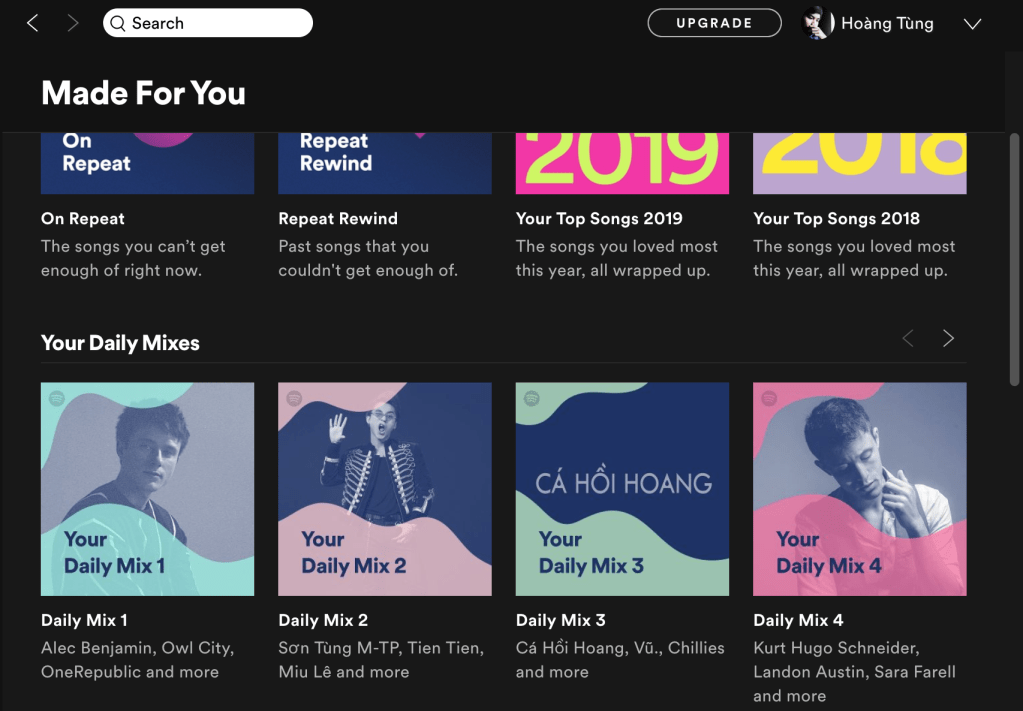Type in the Search field
This screenshot has height=711, width=1023.
tap(215, 23)
